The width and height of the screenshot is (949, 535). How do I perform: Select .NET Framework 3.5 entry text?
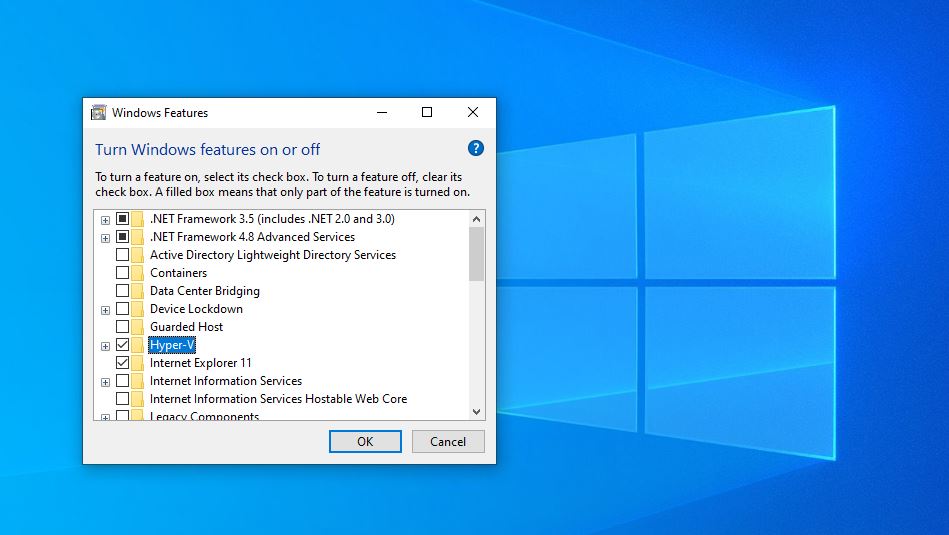pos(272,218)
